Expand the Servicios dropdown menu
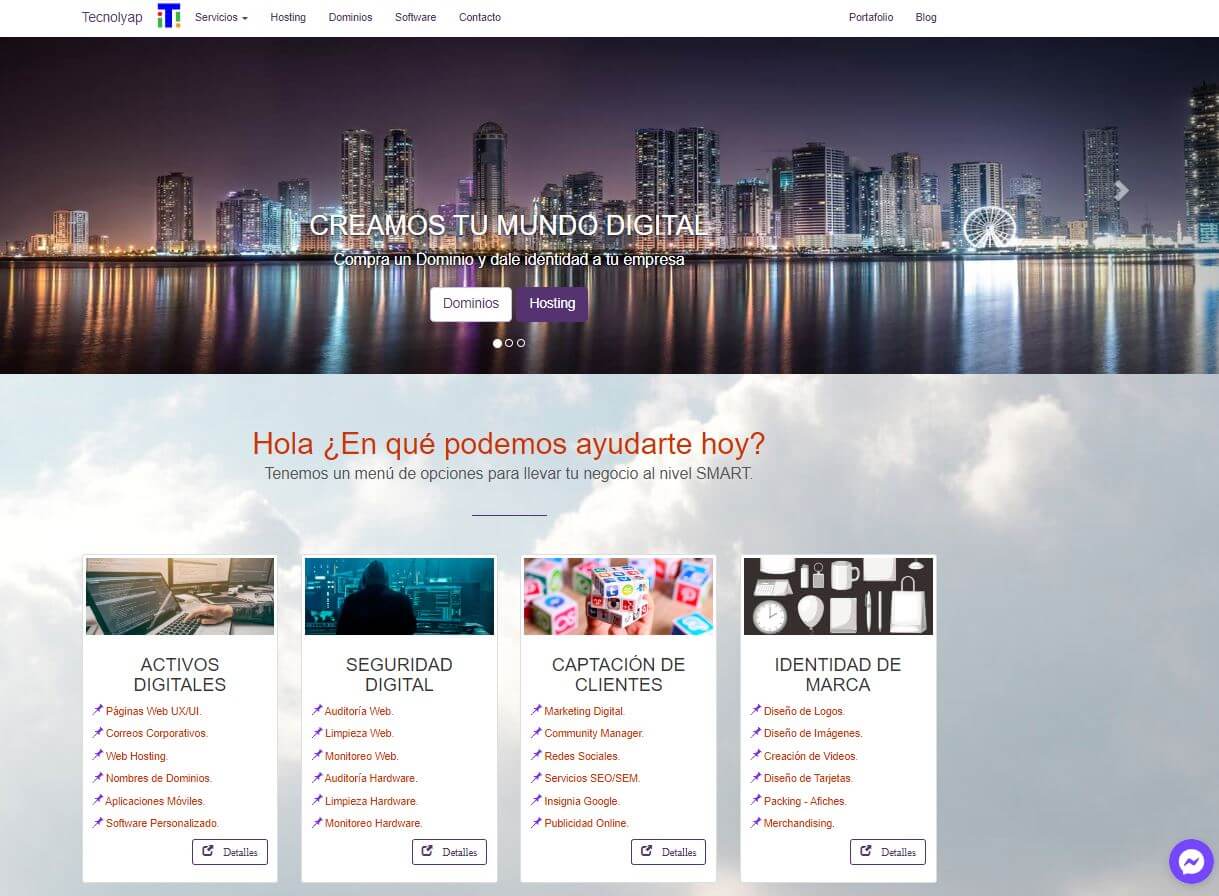1219x896 pixels. (221, 17)
